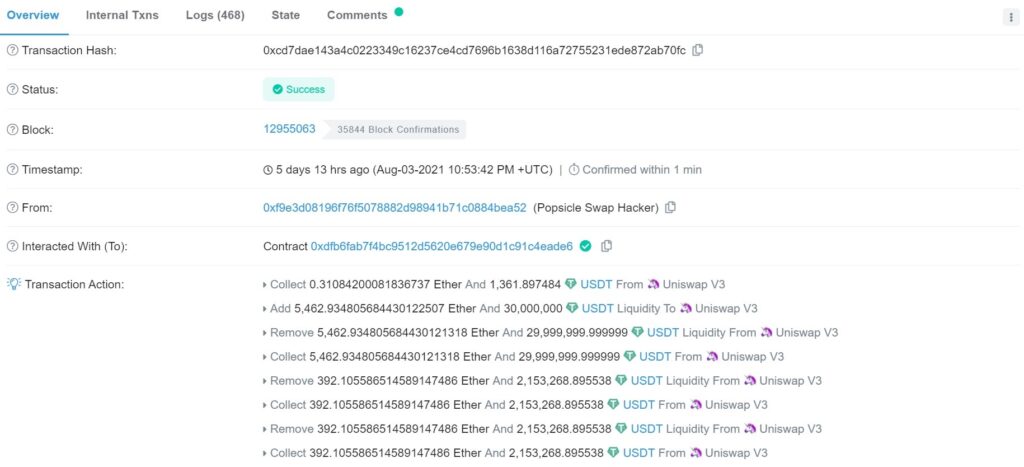Open block 12955063 link
Viewport: 1024px width, 467px height.
point(289,129)
